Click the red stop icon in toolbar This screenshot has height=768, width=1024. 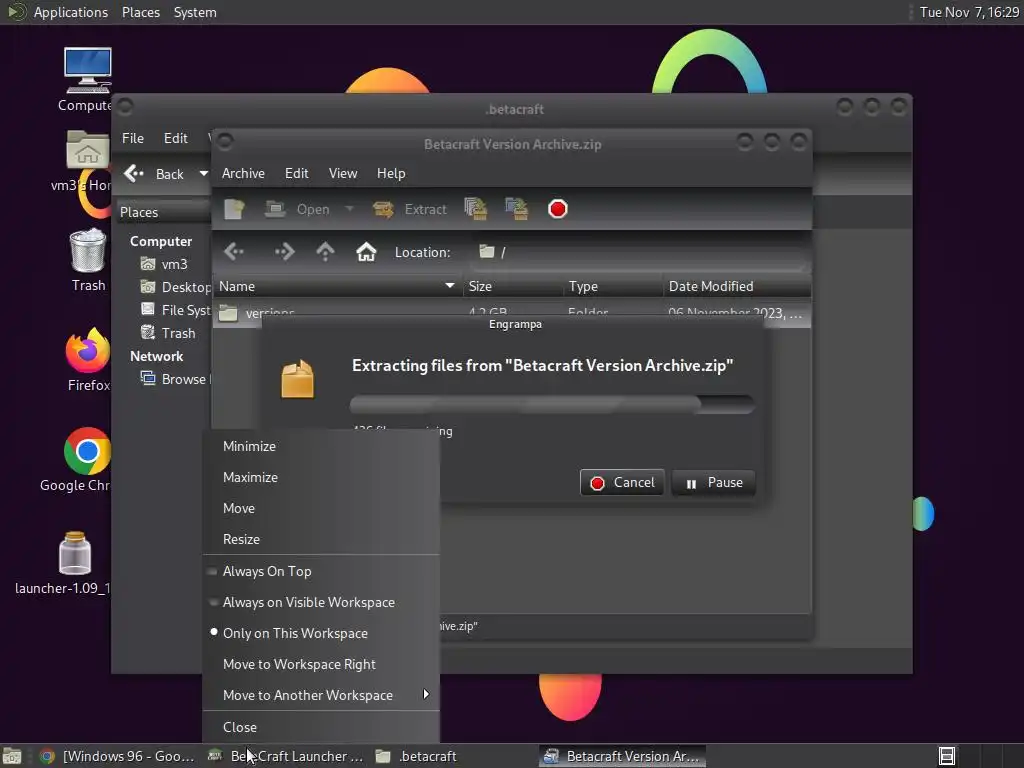[x=558, y=209]
